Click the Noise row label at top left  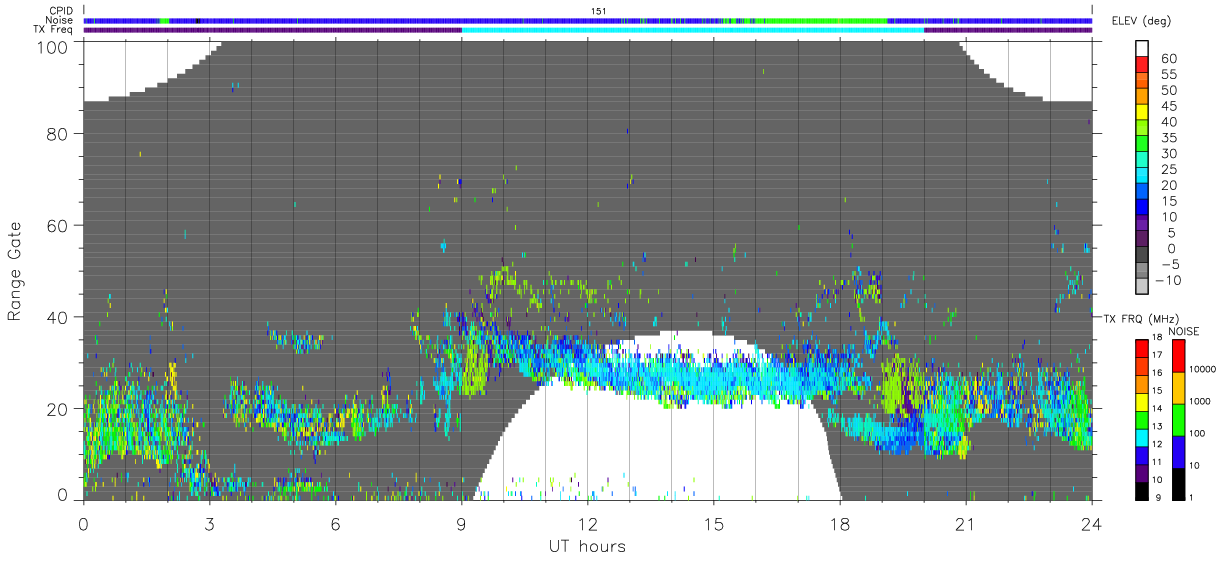[58, 20]
